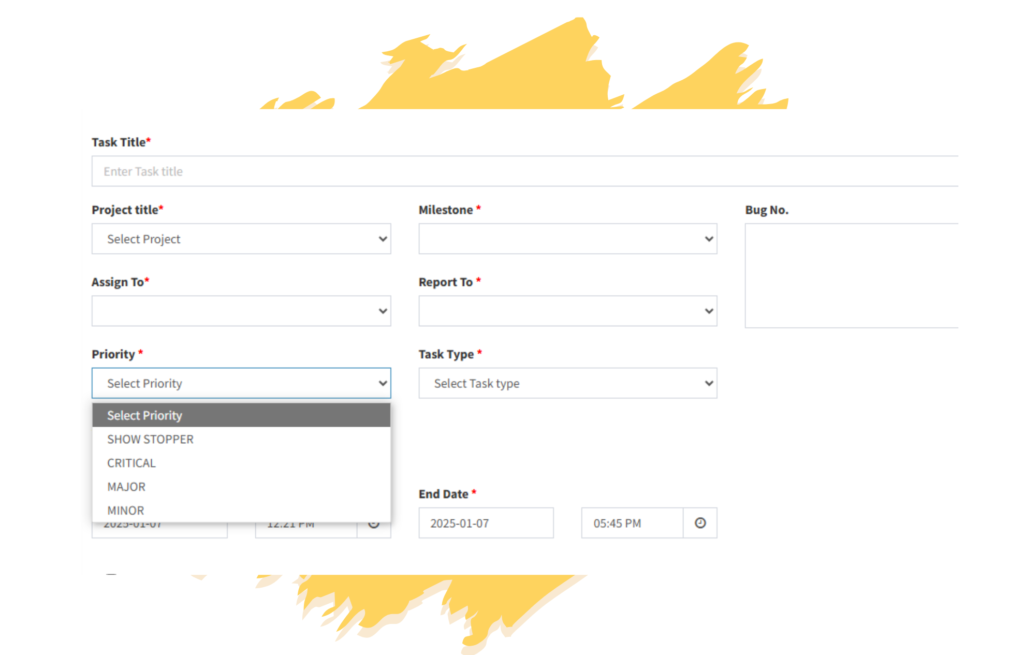The image size is (1024, 655).
Task: Click the start date field beneath the dropdown list
Action: [x=159, y=529]
